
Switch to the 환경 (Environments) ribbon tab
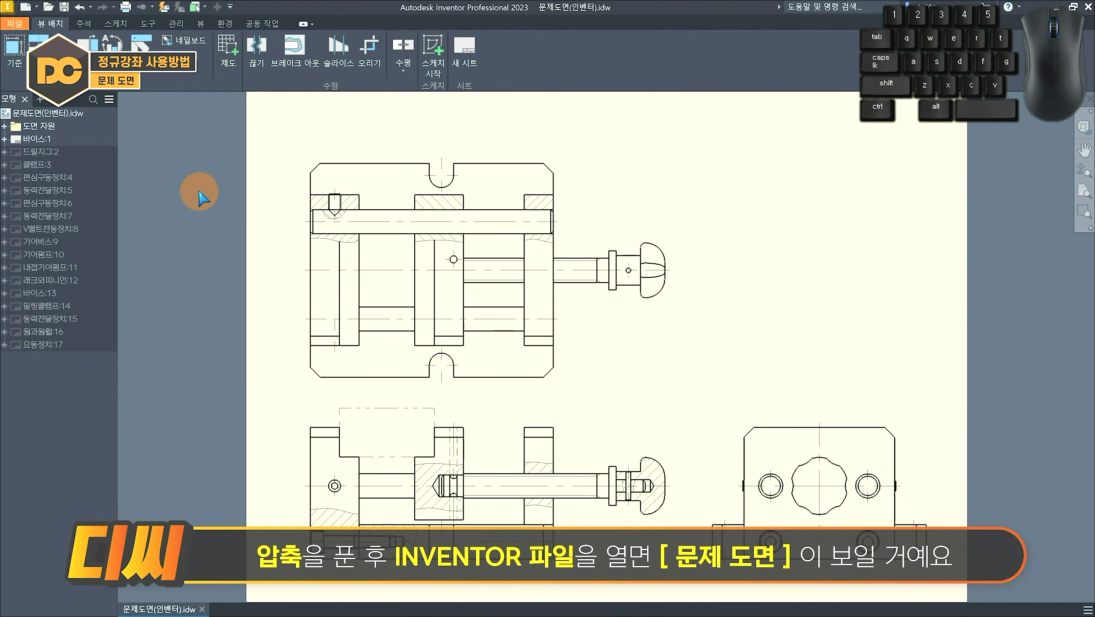[225, 24]
